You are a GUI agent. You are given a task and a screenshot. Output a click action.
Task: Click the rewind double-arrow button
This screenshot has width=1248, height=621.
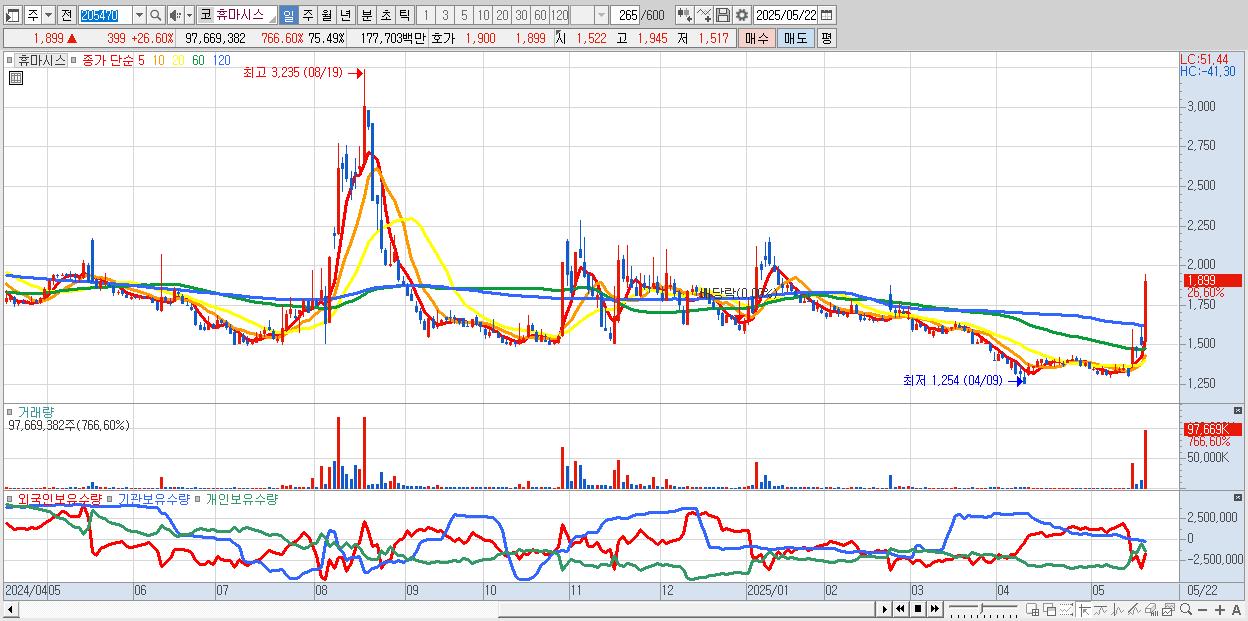click(x=900, y=609)
